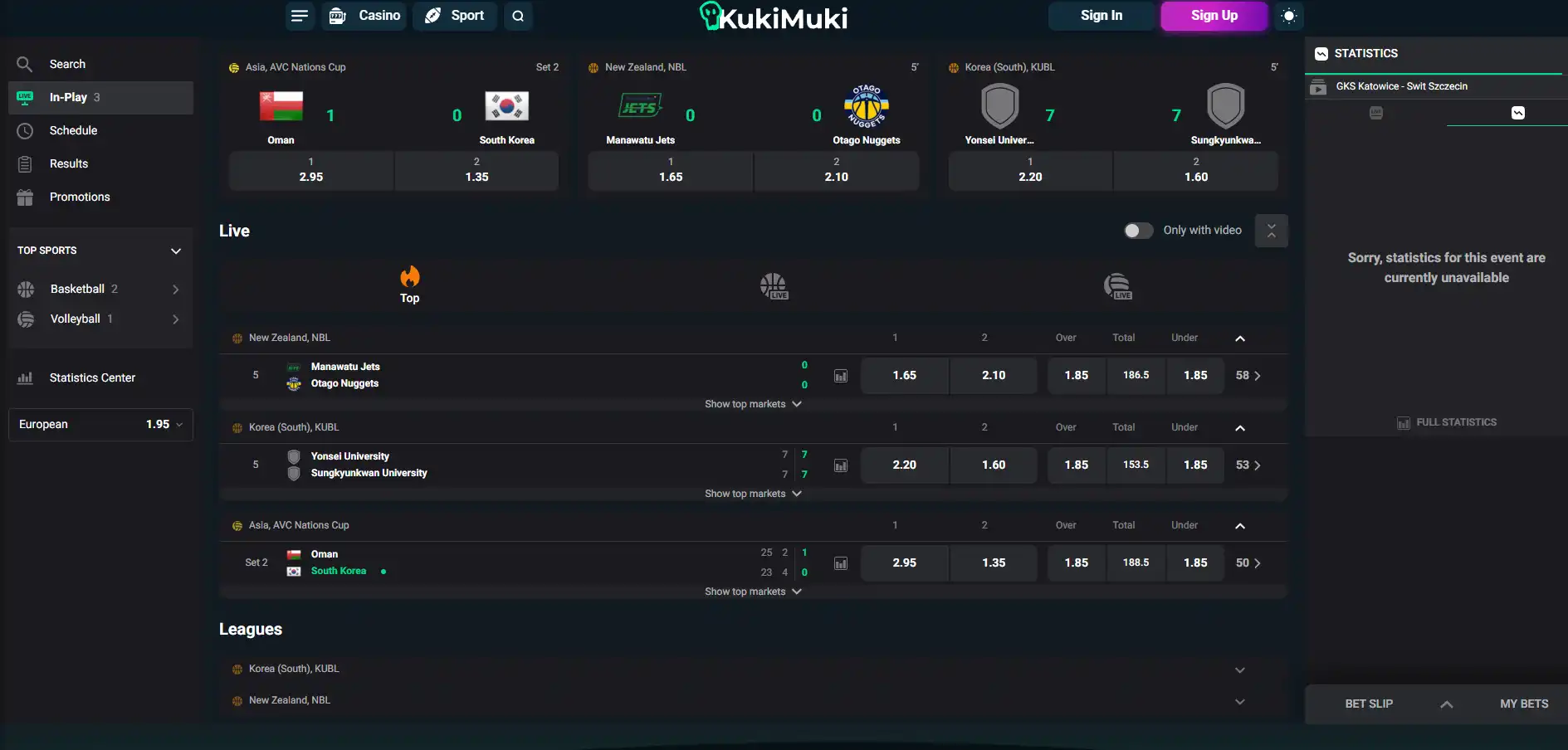
Task: Toggle the Only with video switch
Action: [x=1138, y=231]
